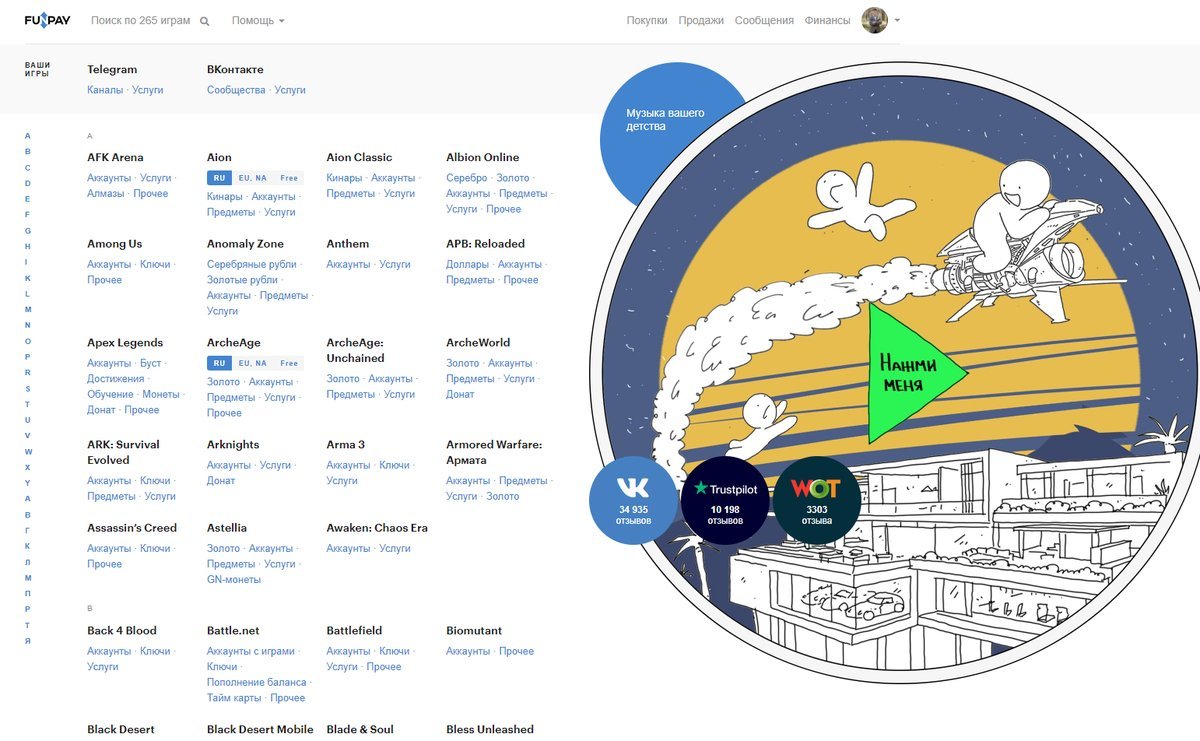Expand the arrow next to the avatar
Image resolution: width=1200 pixels, height=741 pixels.
point(897,21)
